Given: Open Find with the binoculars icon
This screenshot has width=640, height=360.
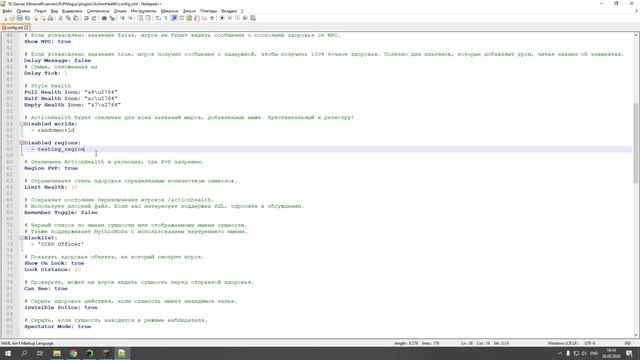Looking at the screenshot, I should [104, 18].
